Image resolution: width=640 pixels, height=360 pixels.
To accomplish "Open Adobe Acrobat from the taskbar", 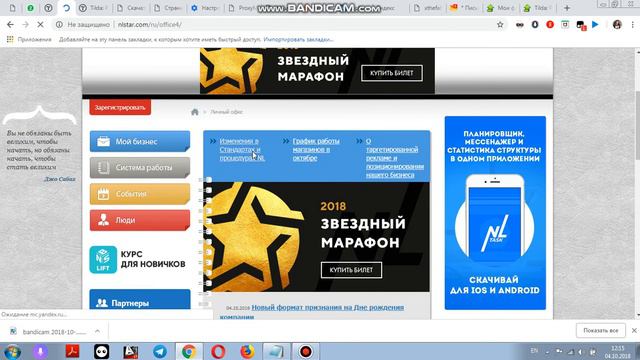I will (73, 351).
